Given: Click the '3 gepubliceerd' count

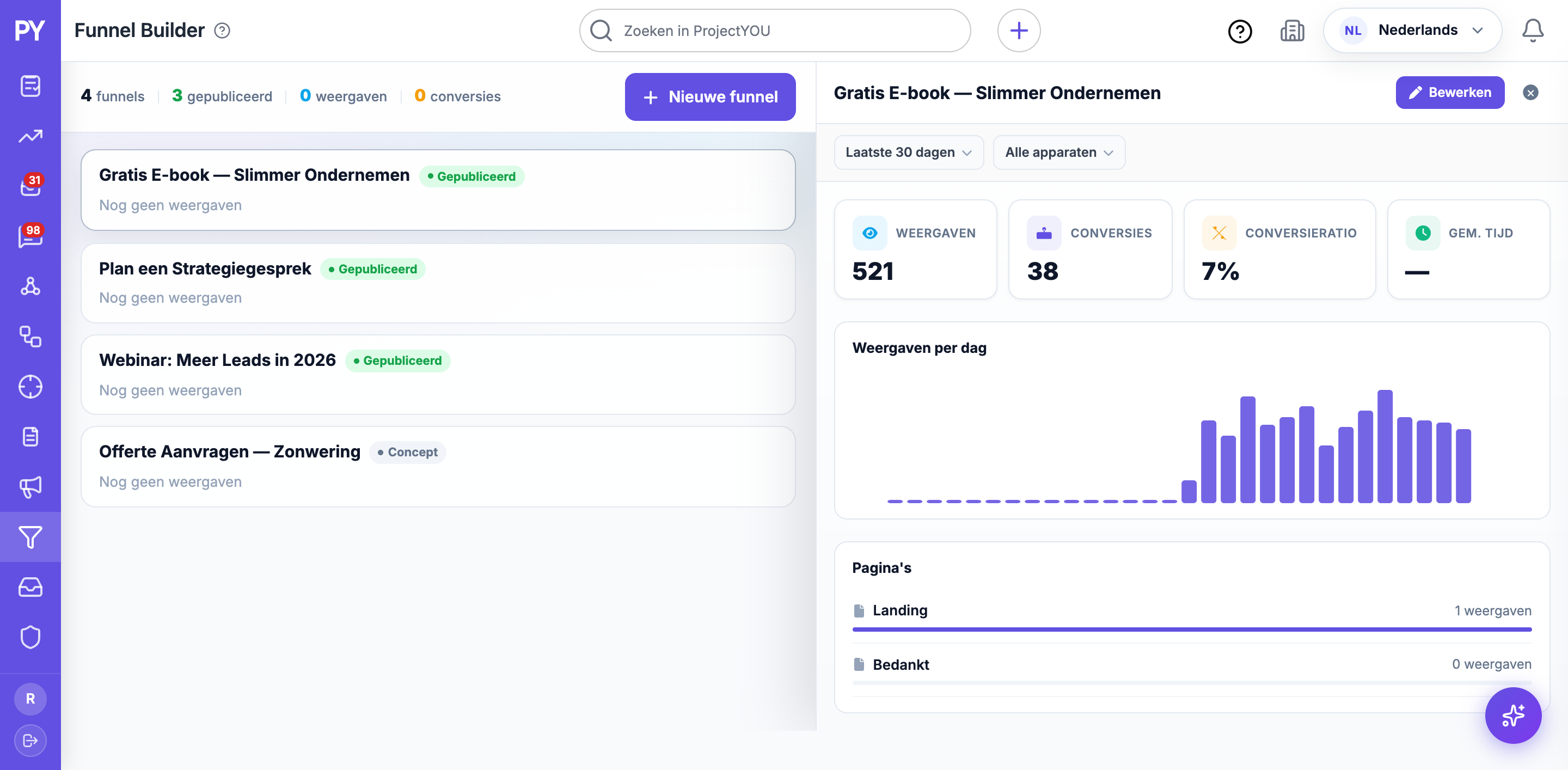Looking at the screenshot, I should tap(222, 97).
